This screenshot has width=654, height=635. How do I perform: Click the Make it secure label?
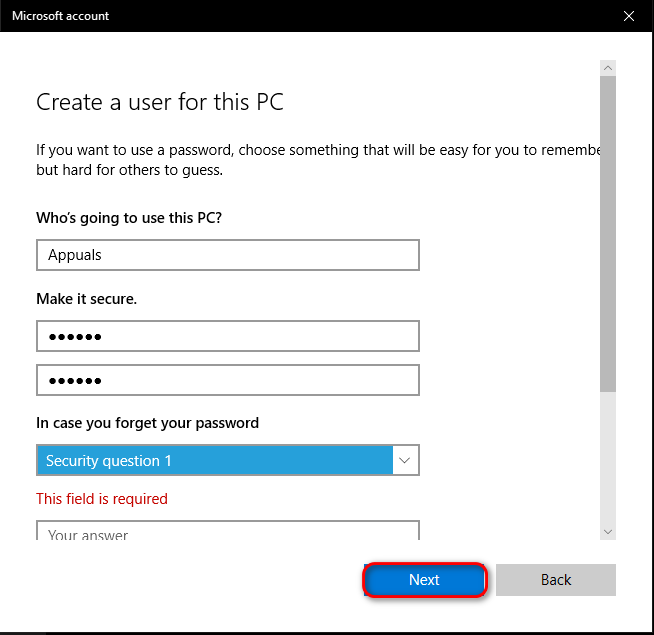point(87,299)
